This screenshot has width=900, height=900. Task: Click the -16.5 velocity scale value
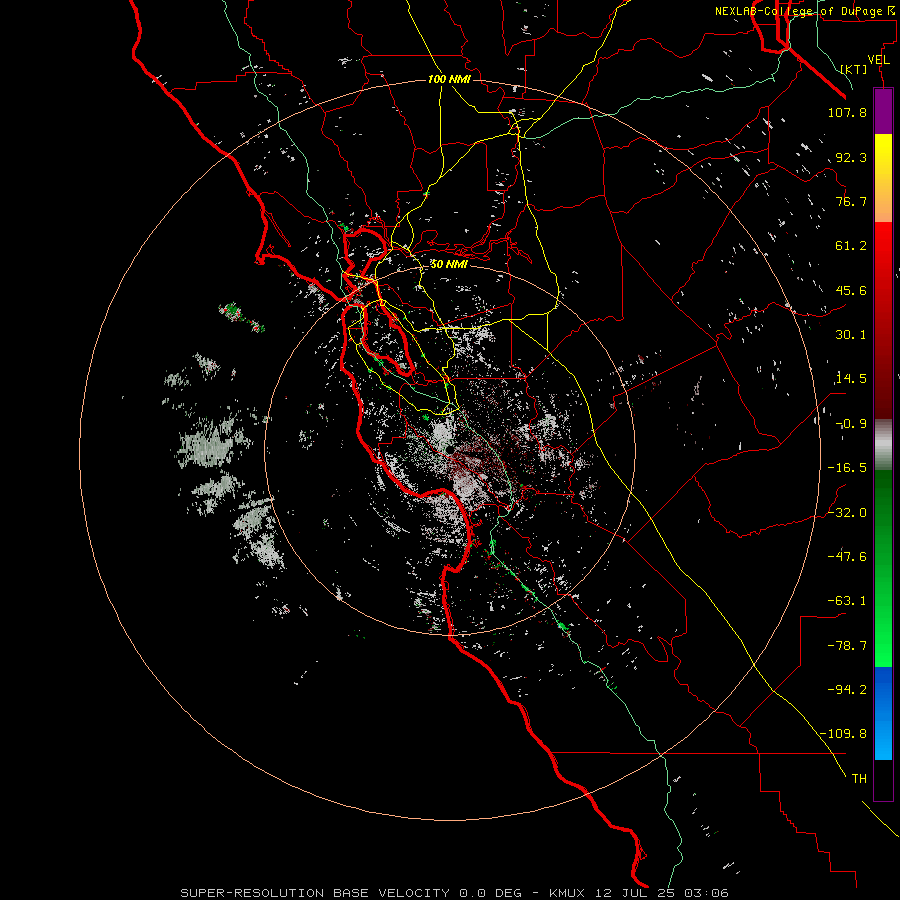847,468
